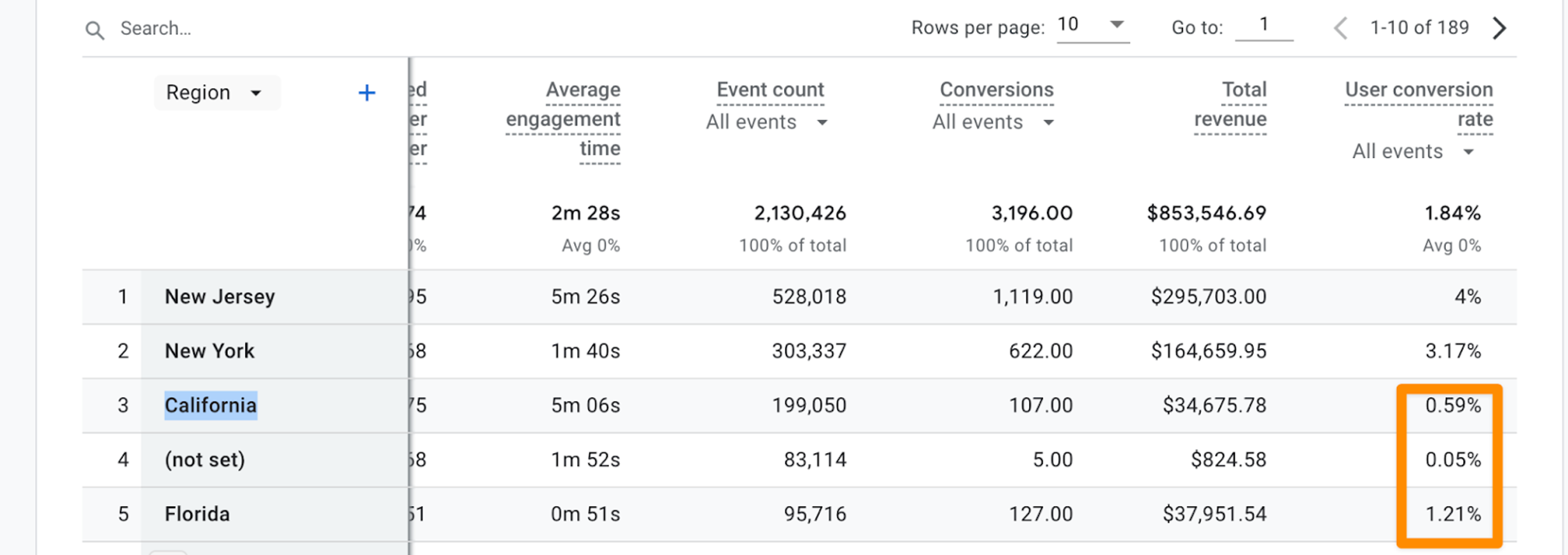Screen dimensions: 1568x555
Task: Click average engagement total 2m 28s
Action: pyautogui.click(x=586, y=213)
